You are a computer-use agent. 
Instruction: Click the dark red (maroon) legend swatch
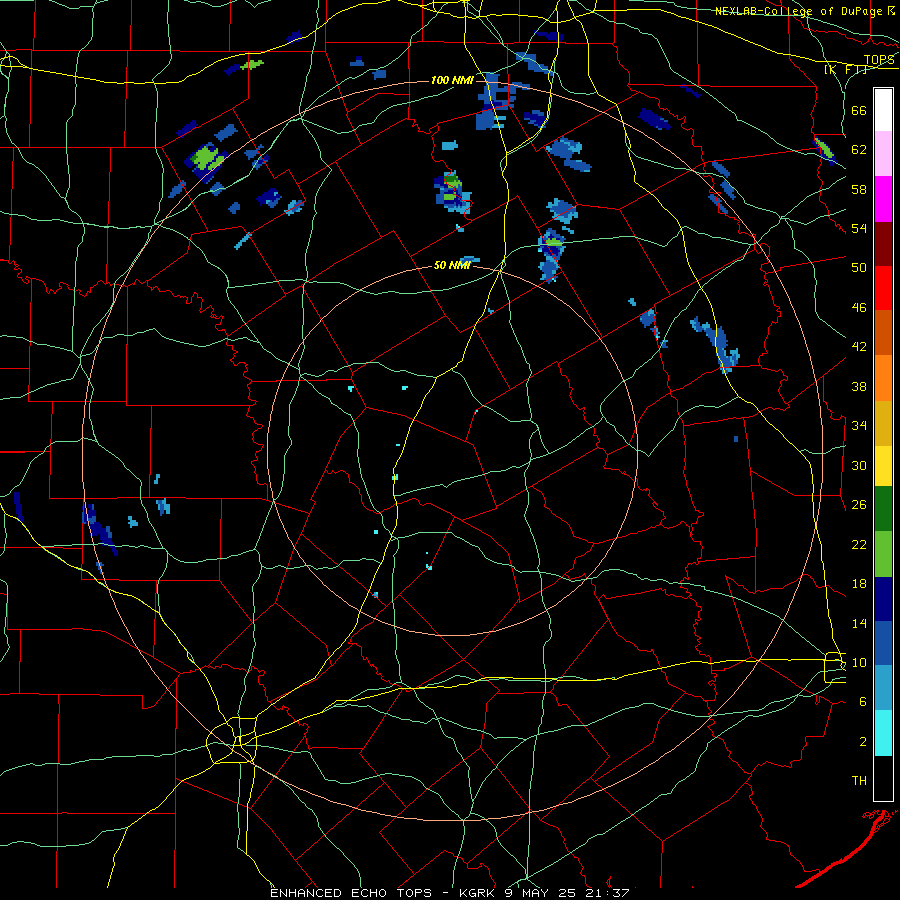click(883, 244)
